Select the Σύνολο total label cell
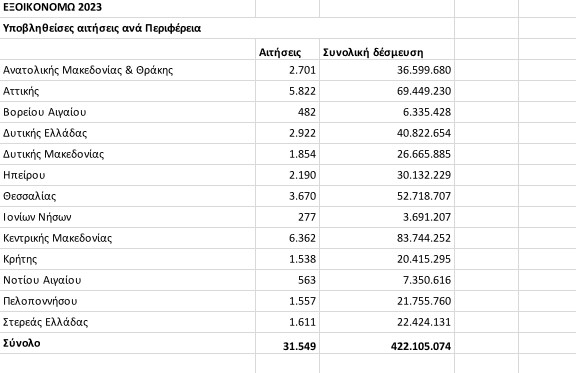Screen dimensions: 576x373 point(127,343)
